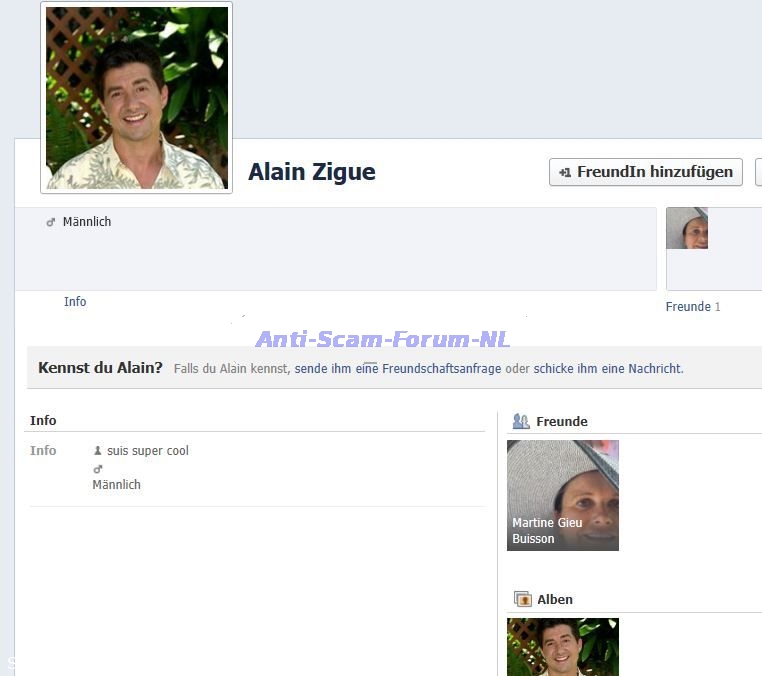The width and height of the screenshot is (762, 676).
Task: Click the male symbol icon in Info section
Action: [98, 469]
